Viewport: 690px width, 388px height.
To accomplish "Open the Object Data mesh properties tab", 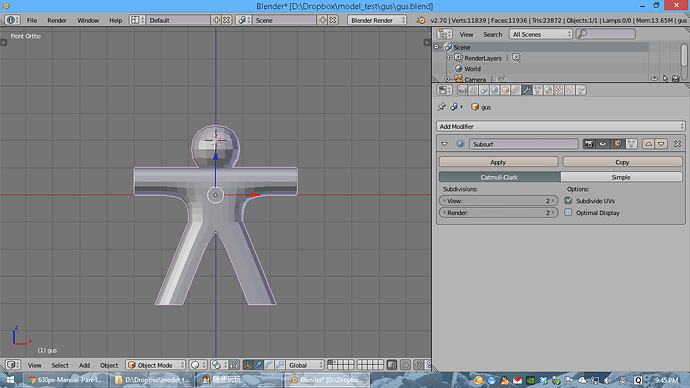I will pyautogui.click(x=537, y=90).
